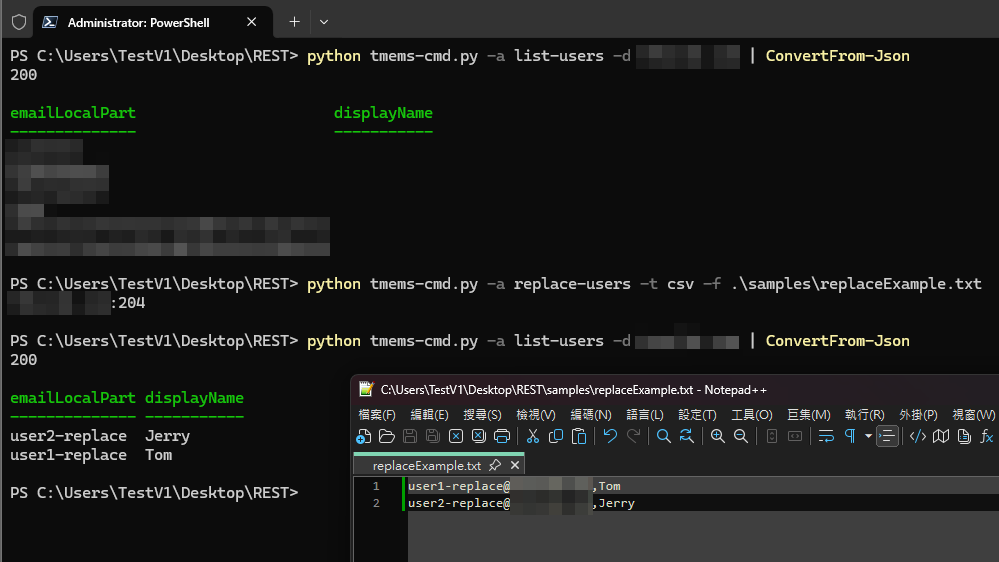Image resolution: width=999 pixels, height=562 pixels.
Task: Click the Paste clipboard icon
Action: tap(579, 436)
